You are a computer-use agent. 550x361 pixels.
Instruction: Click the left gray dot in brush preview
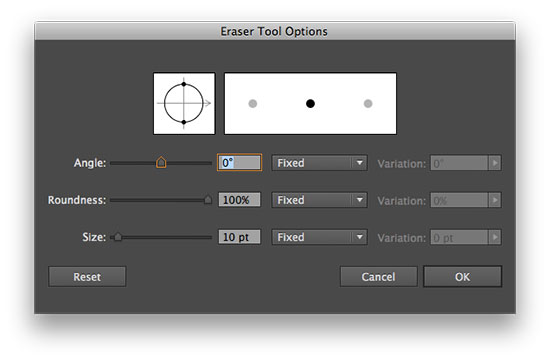(253, 103)
